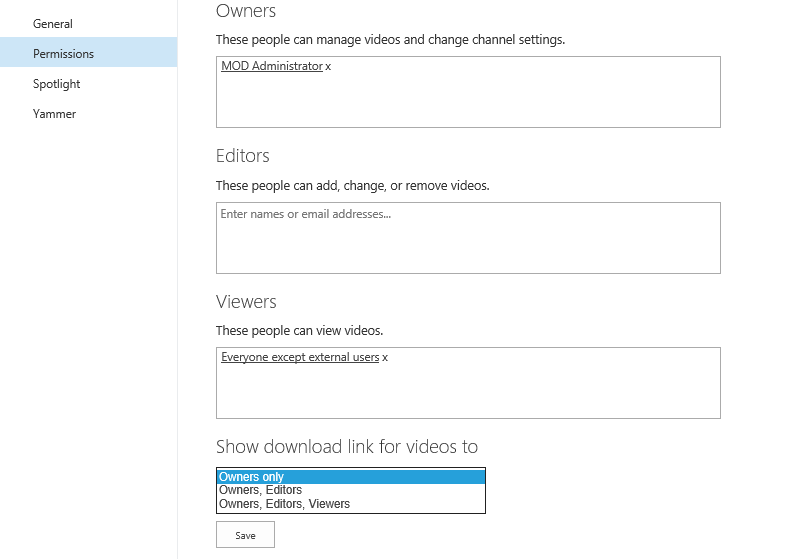
Task: Click the MOD Administrator owner link
Action: click(272, 66)
